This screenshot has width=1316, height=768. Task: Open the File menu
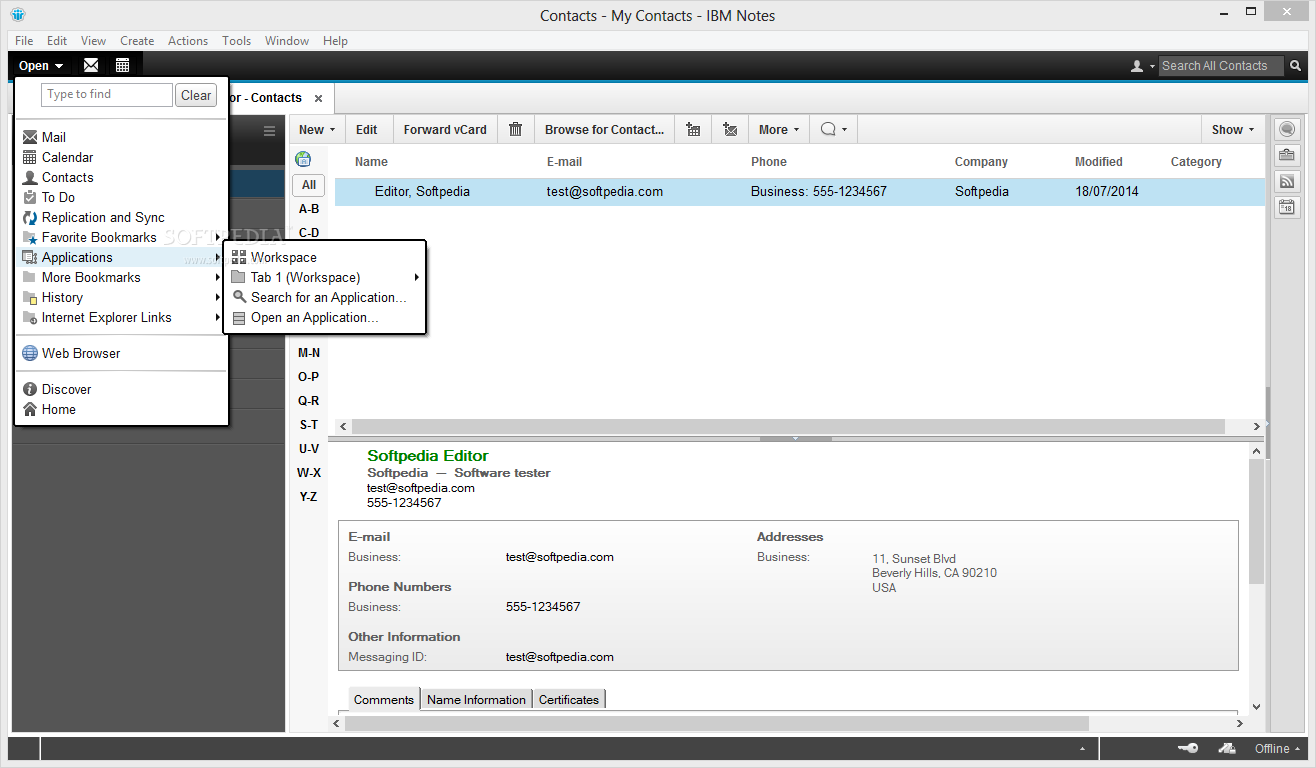(x=25, y=41)
